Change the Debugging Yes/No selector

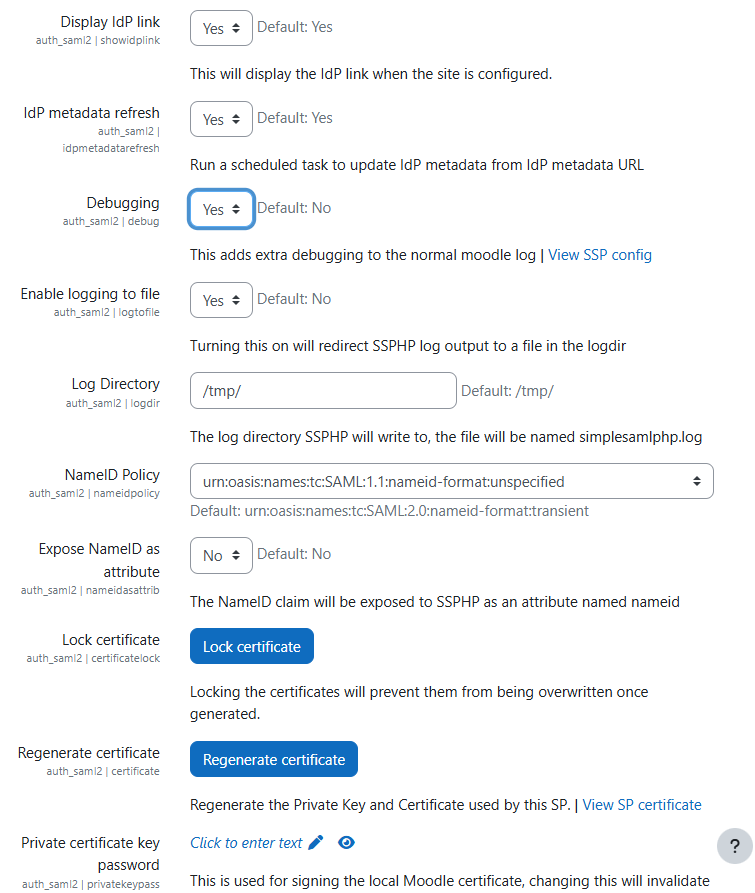221,209
